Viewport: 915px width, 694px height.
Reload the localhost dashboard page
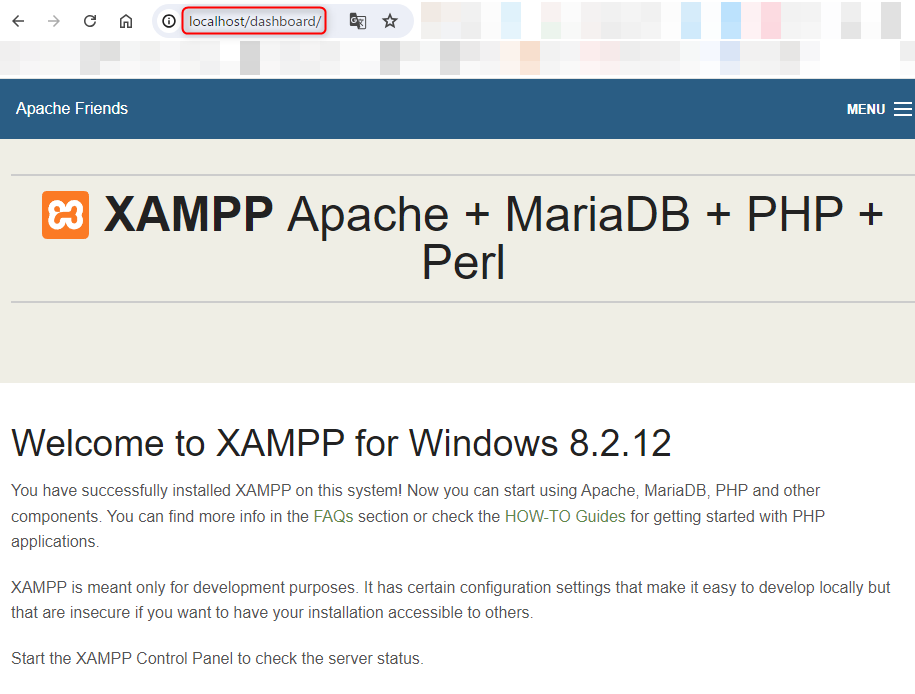[x=90, y=22]
